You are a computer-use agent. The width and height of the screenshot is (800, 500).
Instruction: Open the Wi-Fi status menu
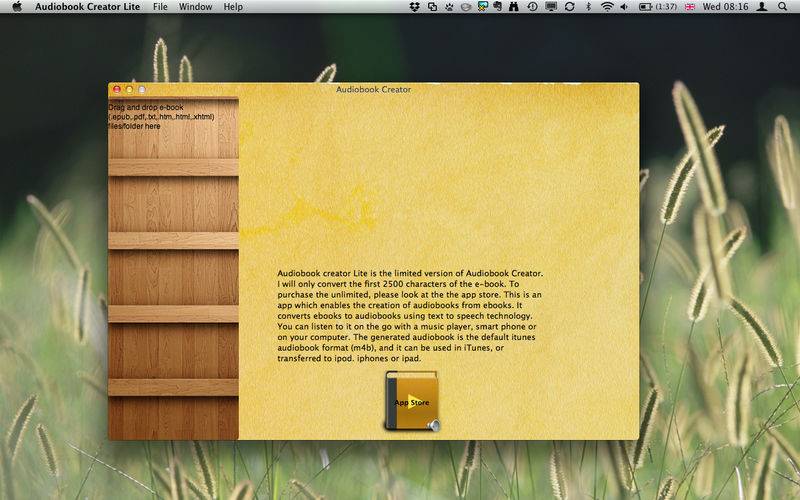click(x=607, y=7)
